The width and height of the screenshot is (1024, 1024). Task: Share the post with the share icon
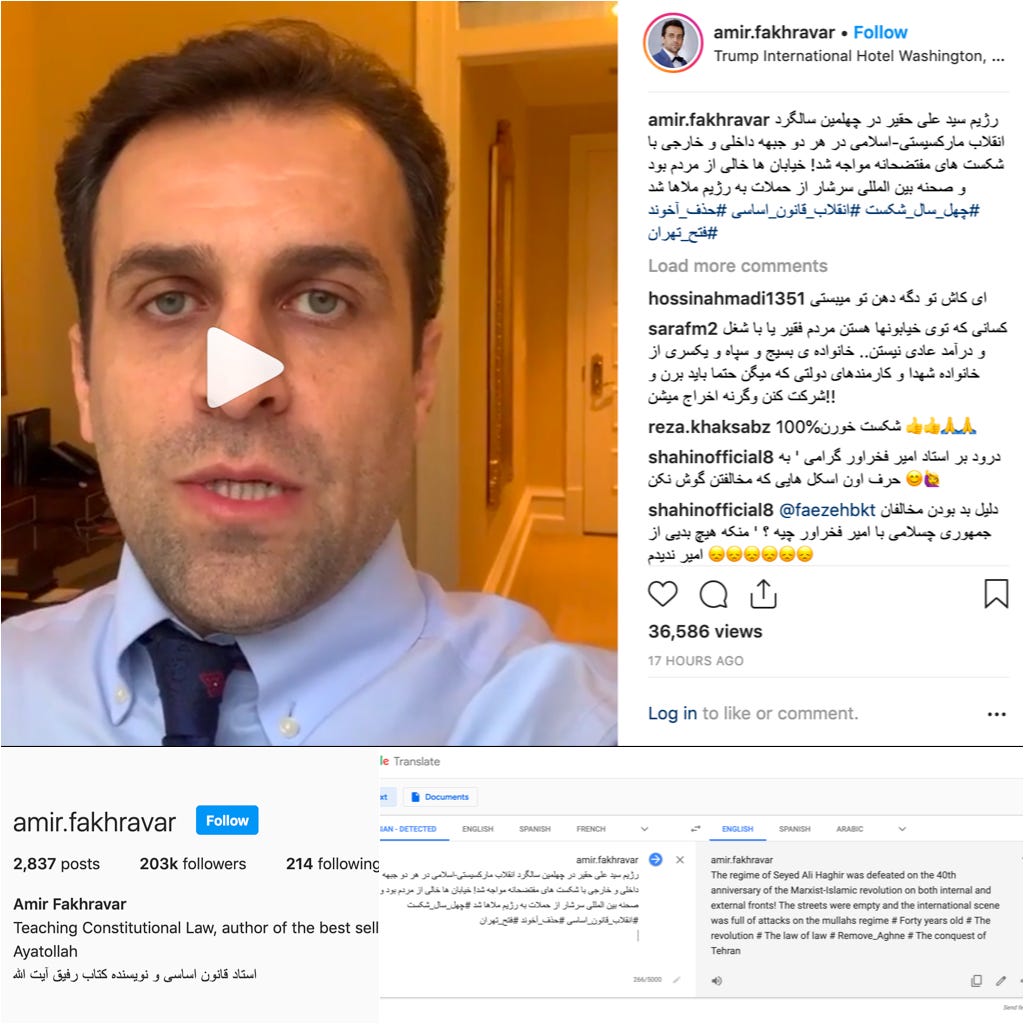[x=763, y=594]
